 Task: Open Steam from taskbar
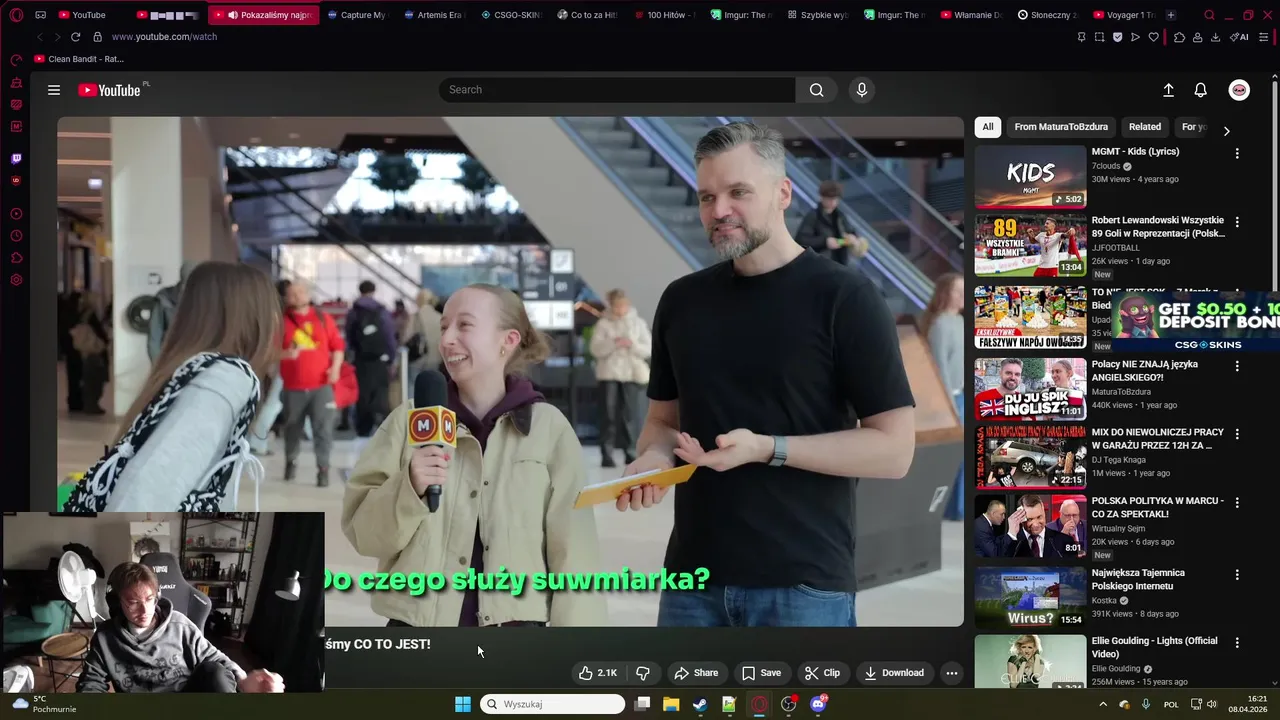point(700,704)
